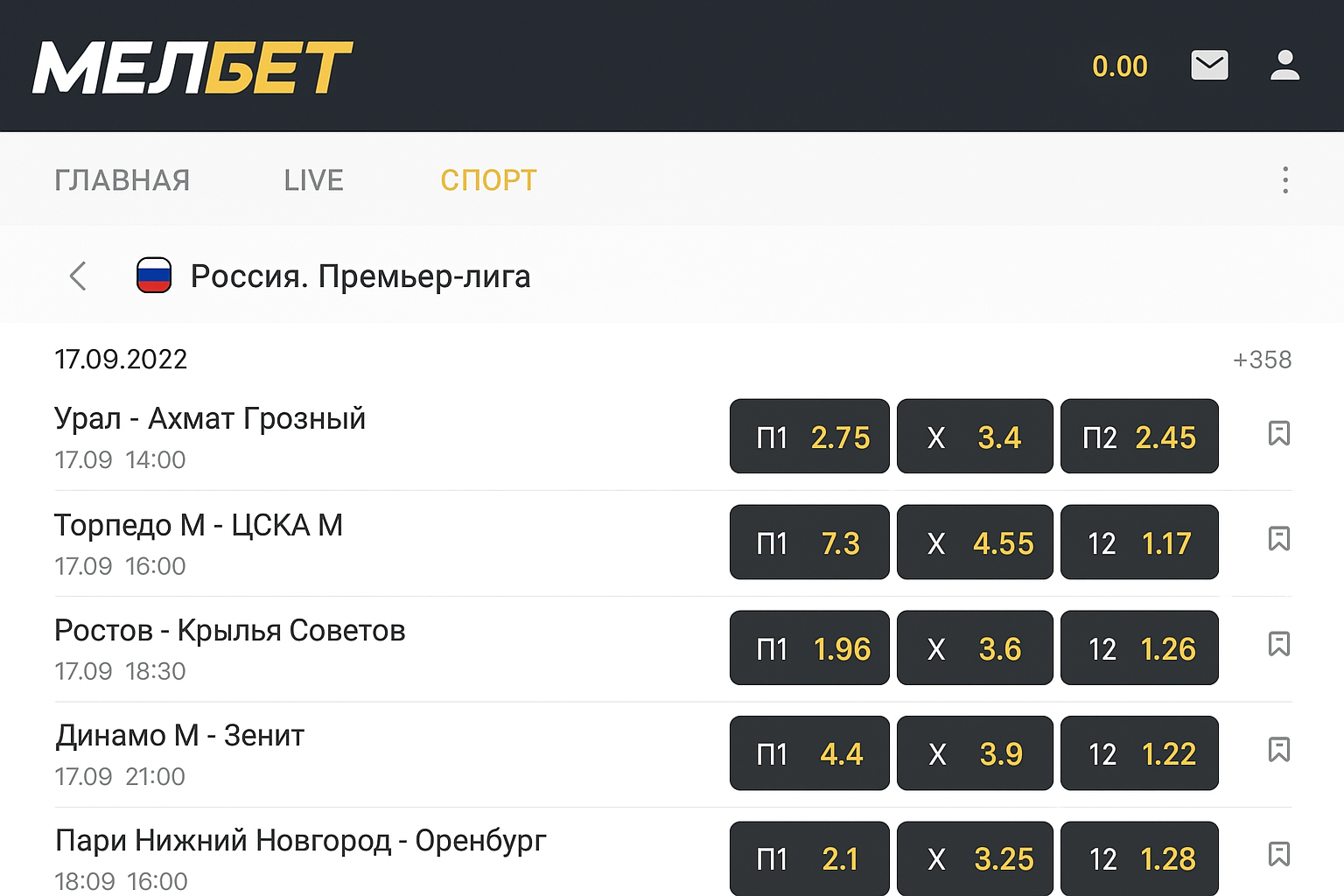Switch to the ГЛАВНАЯ tab

tap(122, 180)
